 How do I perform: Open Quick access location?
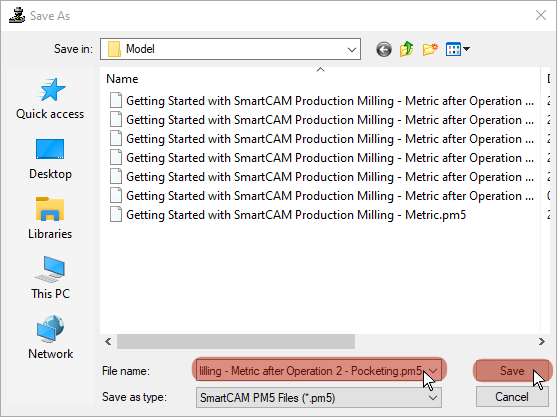pos(50,99)
